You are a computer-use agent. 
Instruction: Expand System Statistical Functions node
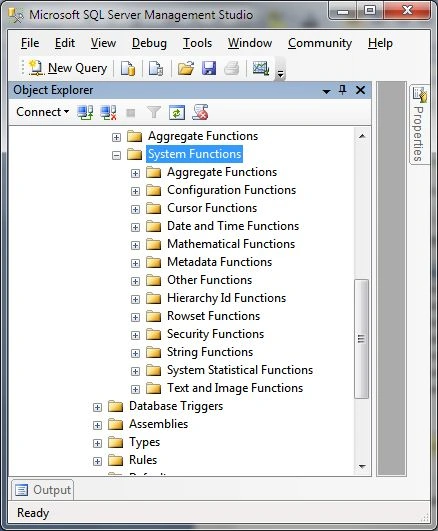(135, 371)
